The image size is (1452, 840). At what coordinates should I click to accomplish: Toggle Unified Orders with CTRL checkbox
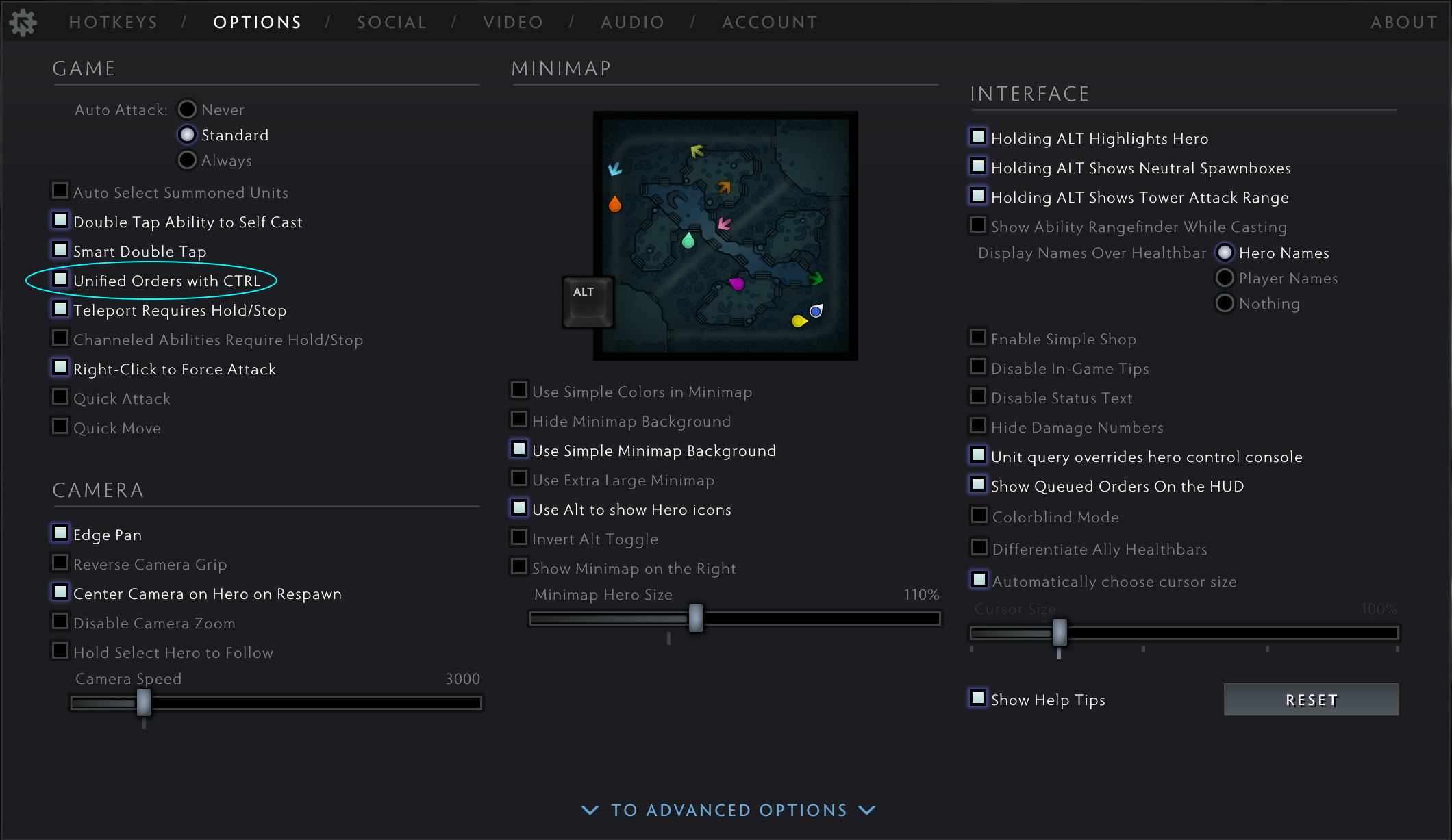pyautogui.click(x=60, y=279)
